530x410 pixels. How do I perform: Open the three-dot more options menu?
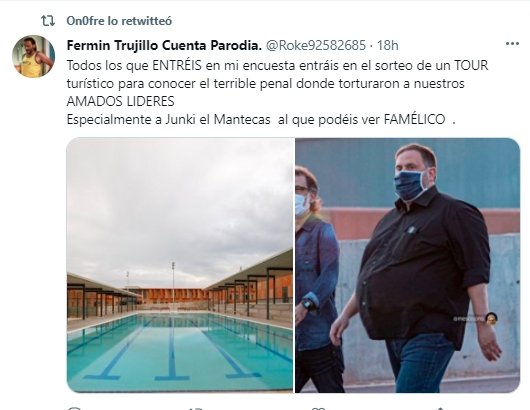coord(512,44)
